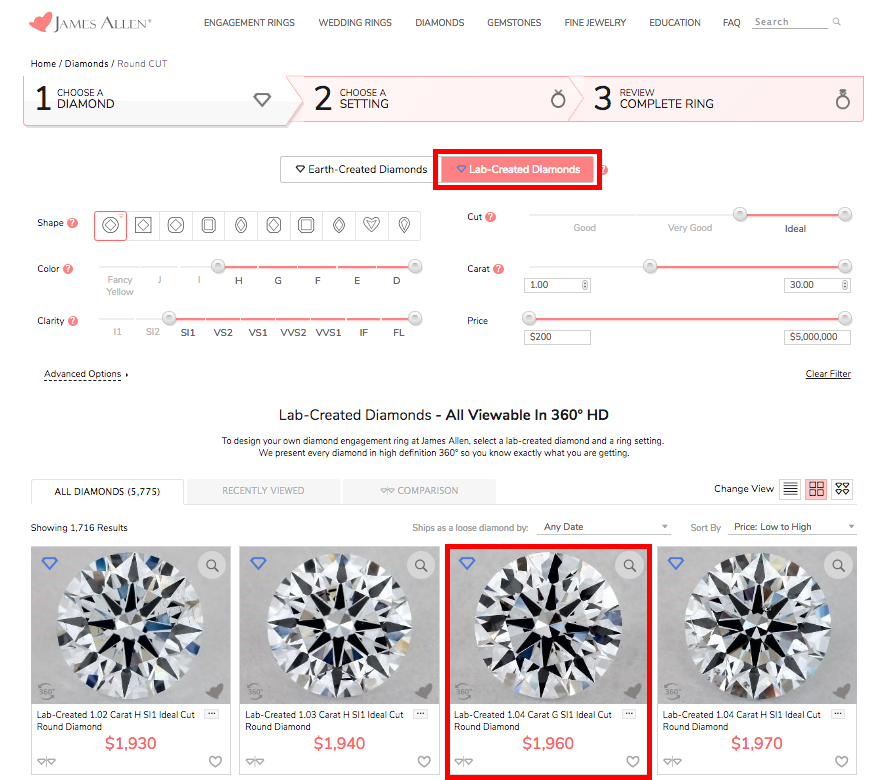
Task: Open the Ships by Any Date dropdown
Action: [x=604, y=527]
